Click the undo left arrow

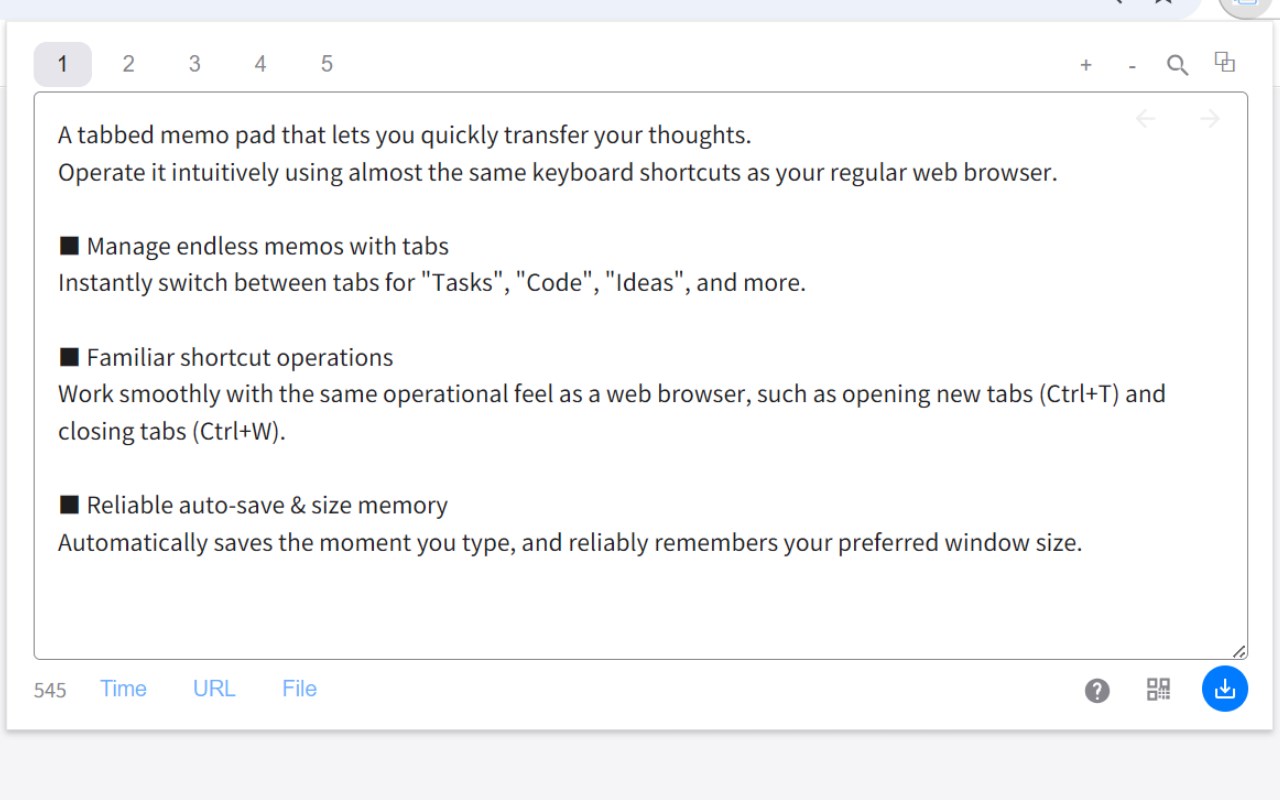click(1146, 119)
